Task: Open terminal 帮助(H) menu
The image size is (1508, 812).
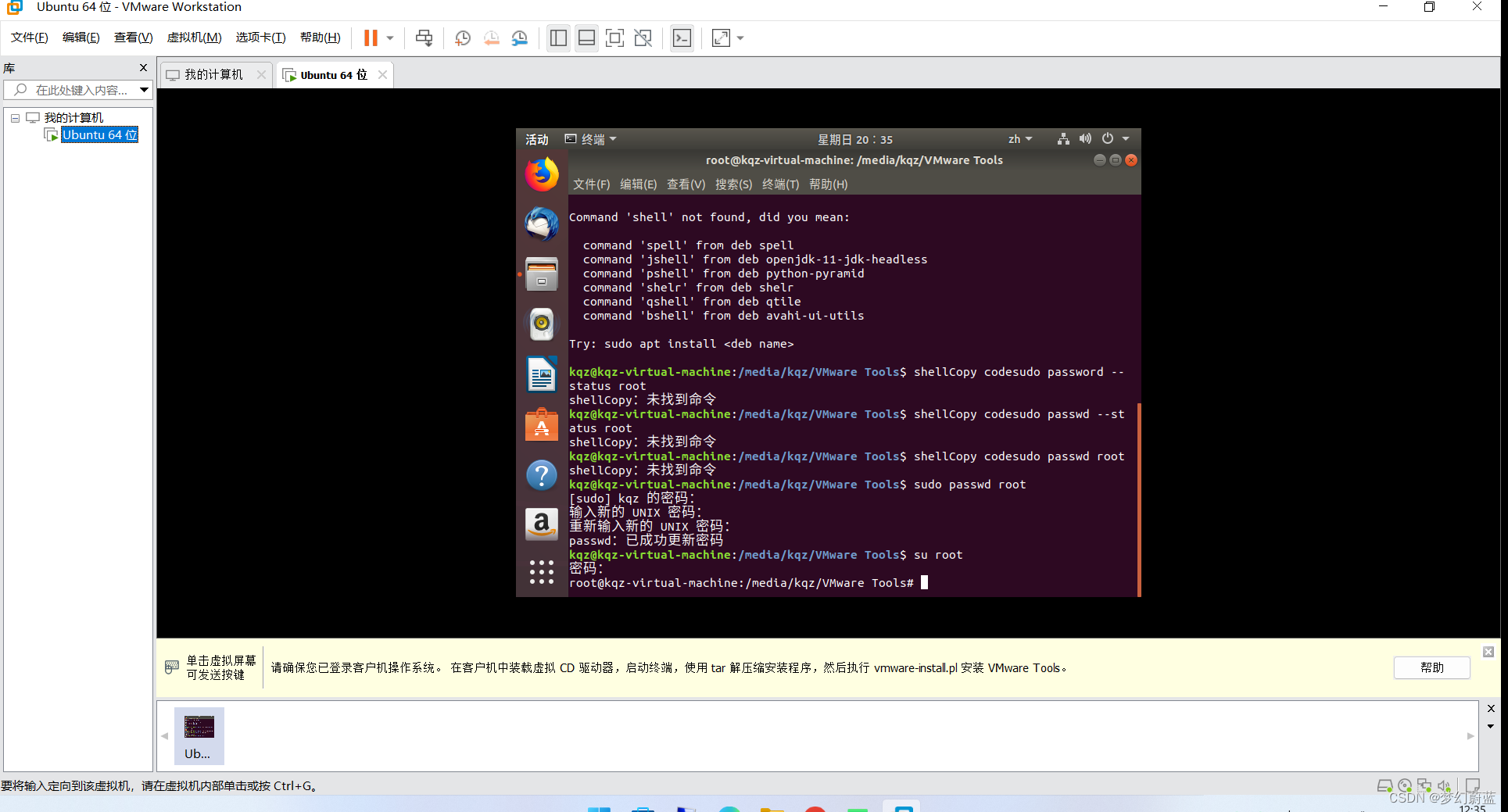Action: coord(828,184)
